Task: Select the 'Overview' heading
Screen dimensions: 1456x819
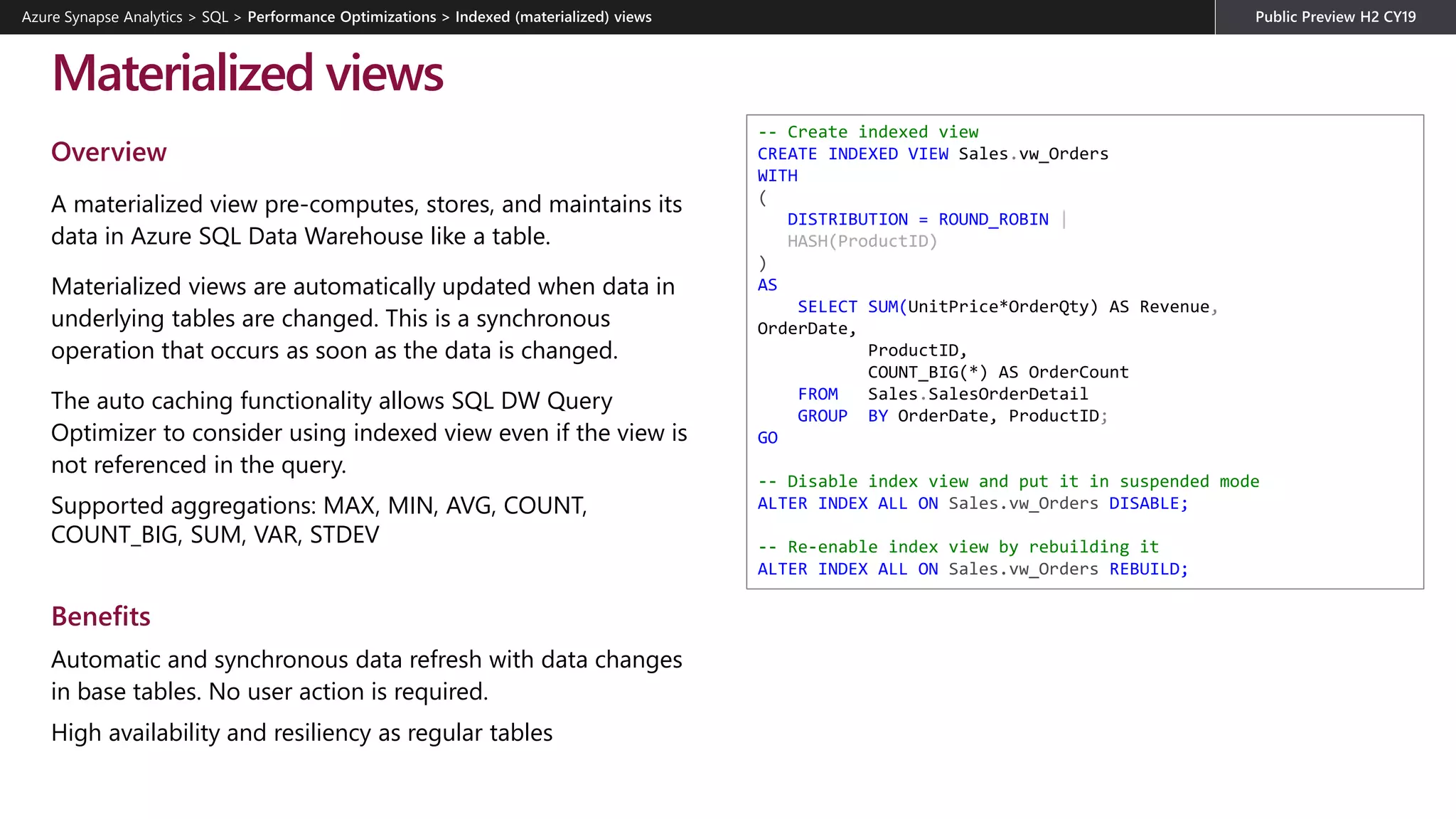Action: coord(109,152)
